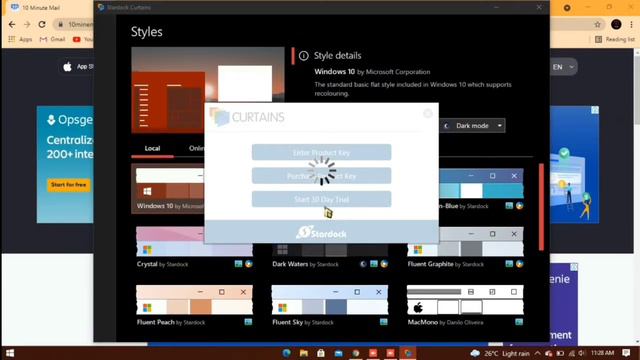
Task: Click the light mode icon on Dark Waters
Action: (x=374, y=264)
